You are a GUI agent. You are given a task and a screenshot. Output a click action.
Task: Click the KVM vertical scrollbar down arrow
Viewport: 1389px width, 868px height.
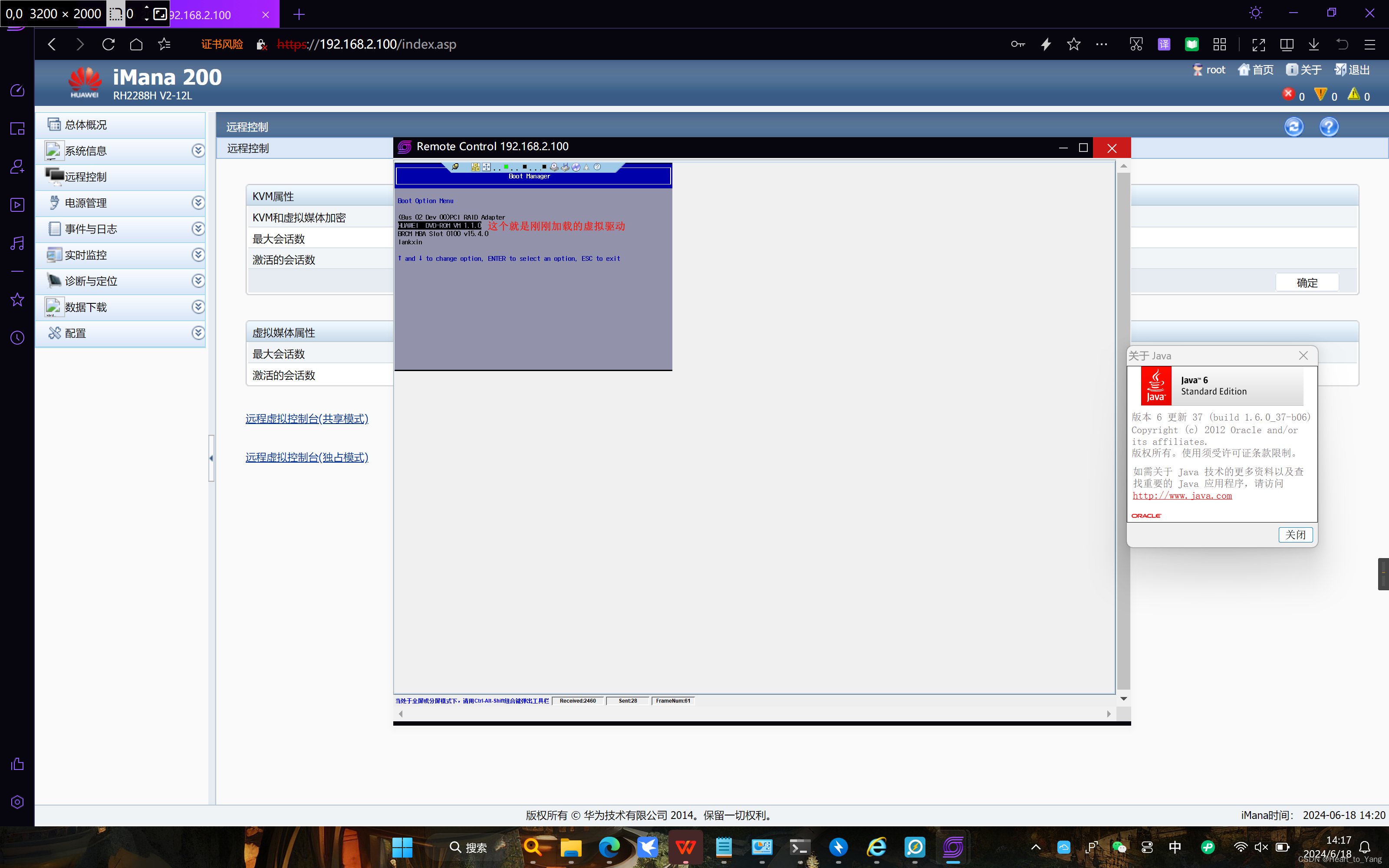pos(1123,699)
